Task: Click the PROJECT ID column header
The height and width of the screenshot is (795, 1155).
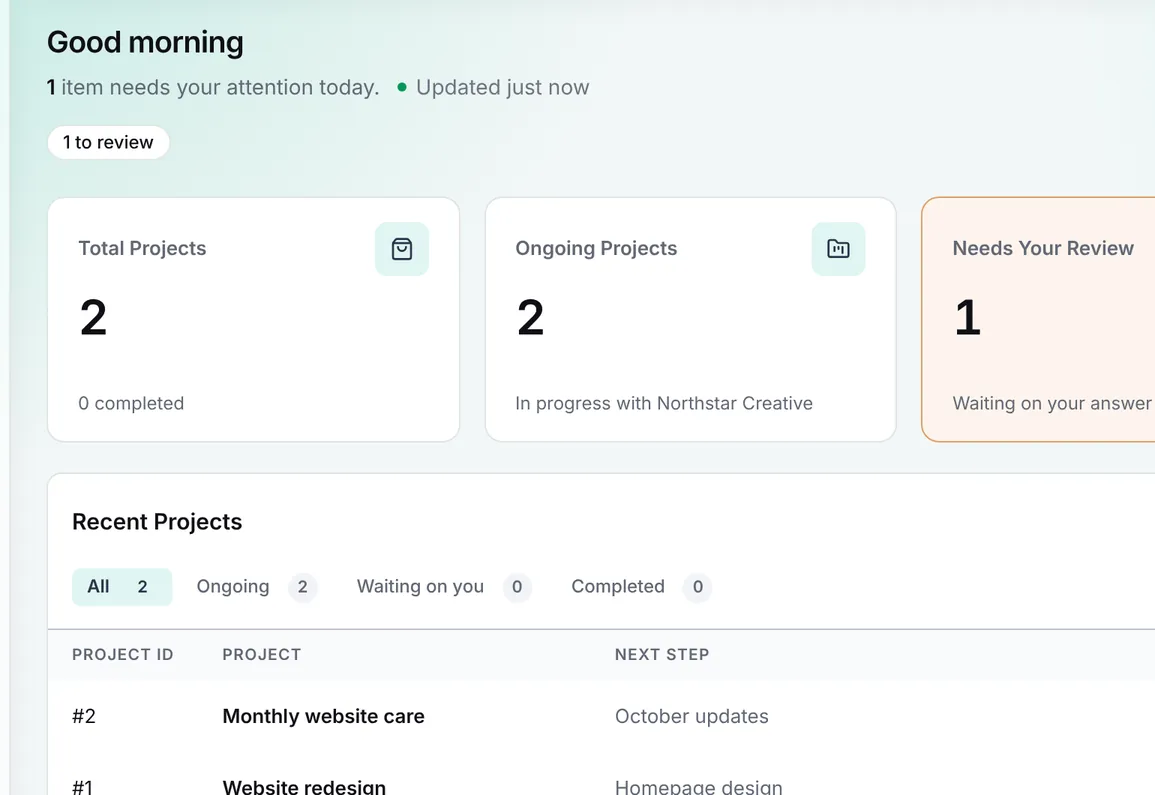Action: point(123,654)
